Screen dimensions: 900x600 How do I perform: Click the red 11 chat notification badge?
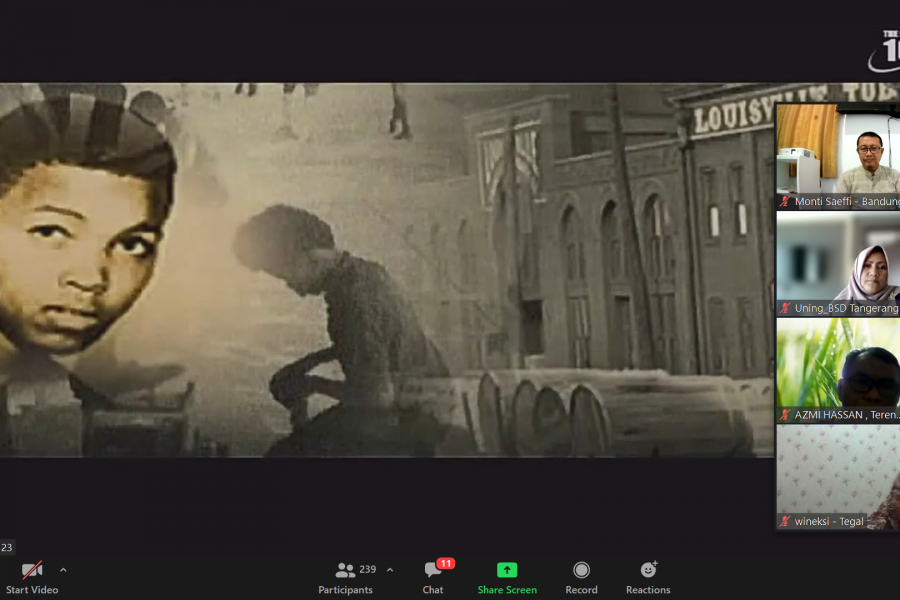[446, 563]
